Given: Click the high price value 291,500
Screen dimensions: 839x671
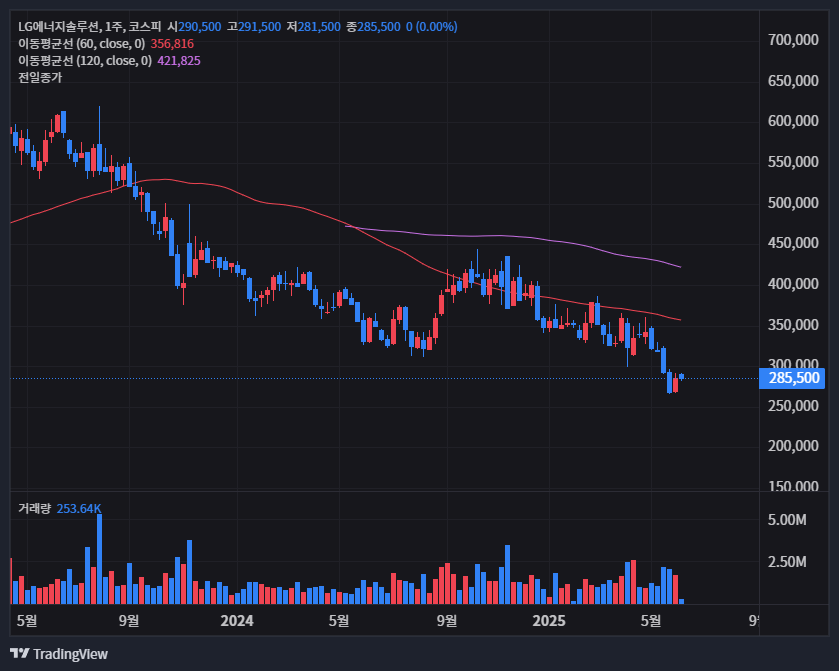Looking at the screenshot, I should [260, 27].
